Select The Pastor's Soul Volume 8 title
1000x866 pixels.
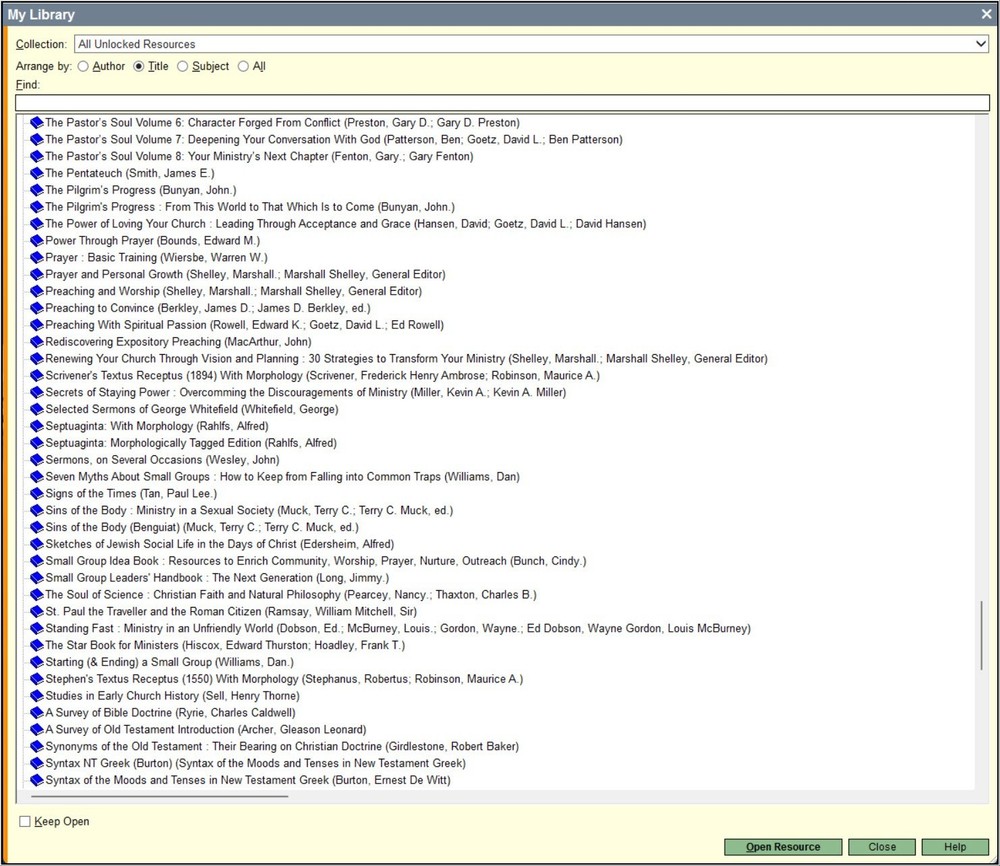(259, 156)
